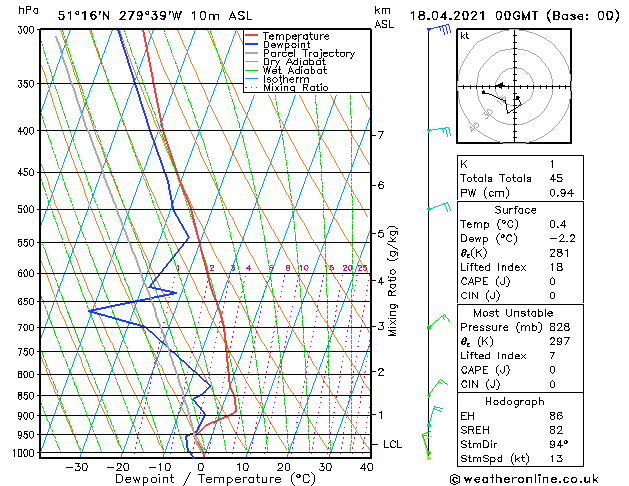The height and width of the screenshot is (486, 629).
Task: Click the 'Hodograph' section heading
Action: [515, 402]
